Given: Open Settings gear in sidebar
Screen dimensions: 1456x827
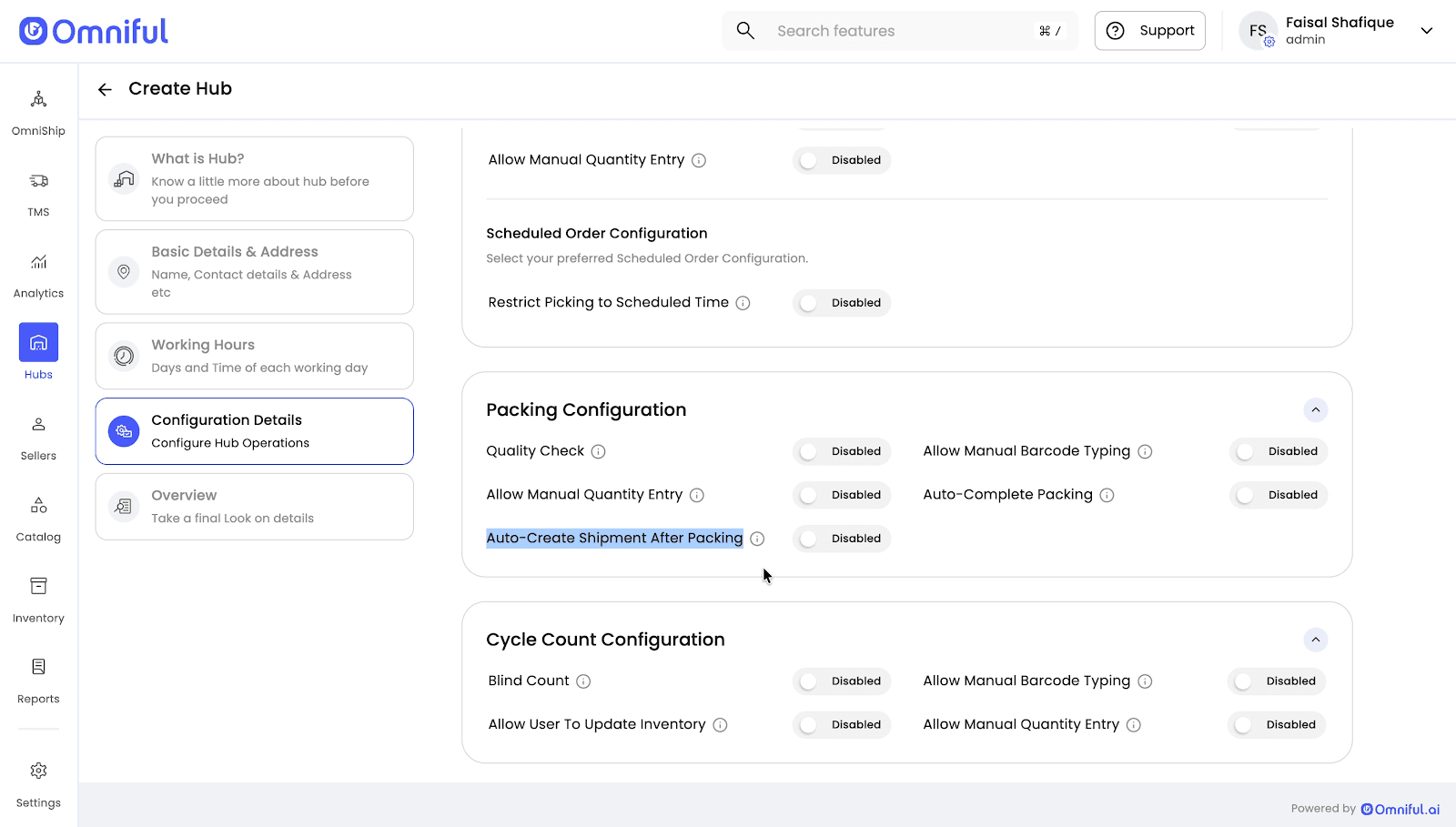Looking at the screenshot, I should coord(38,772).
